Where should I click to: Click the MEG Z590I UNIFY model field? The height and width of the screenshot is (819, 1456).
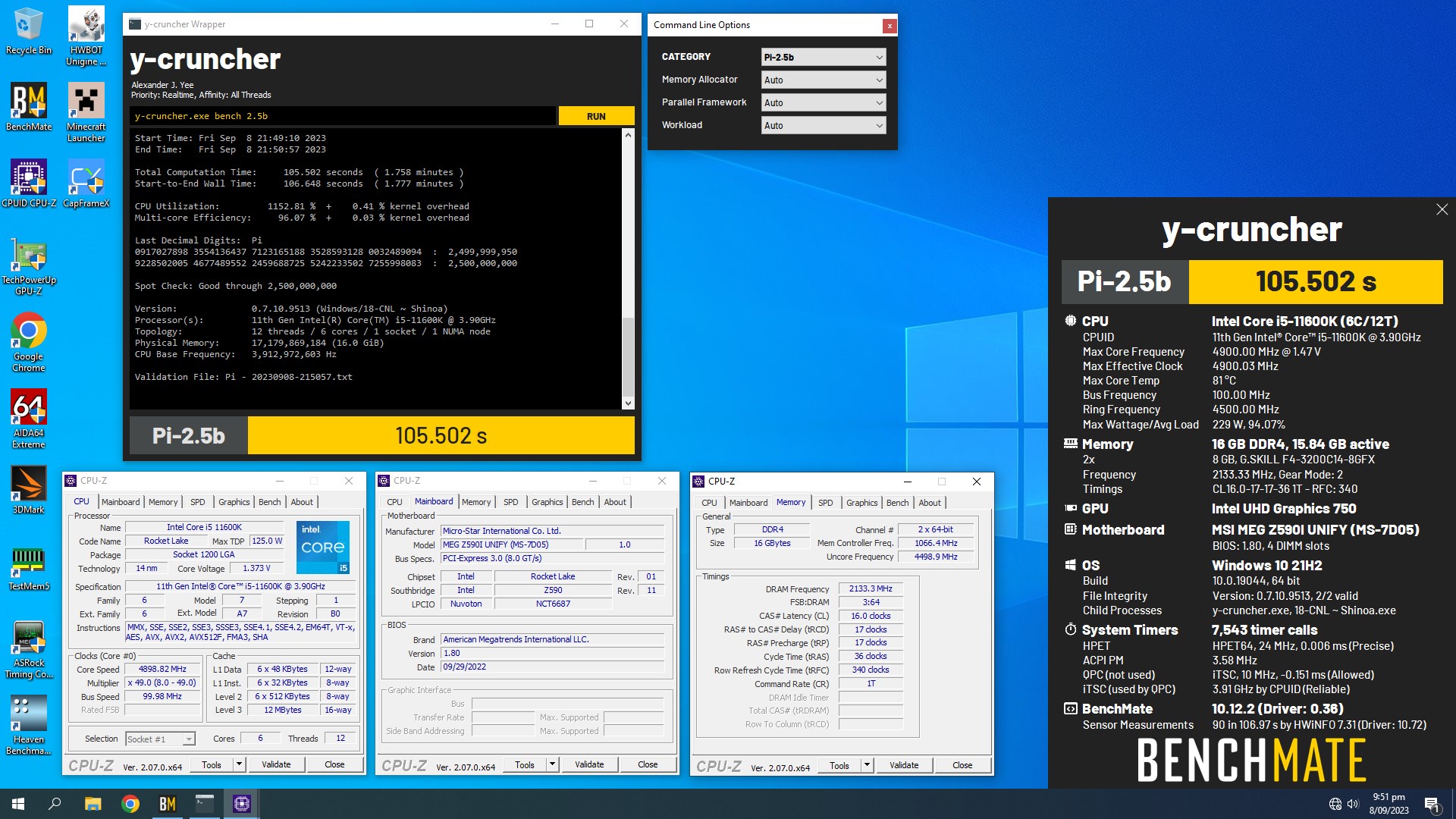coord(512,544)
